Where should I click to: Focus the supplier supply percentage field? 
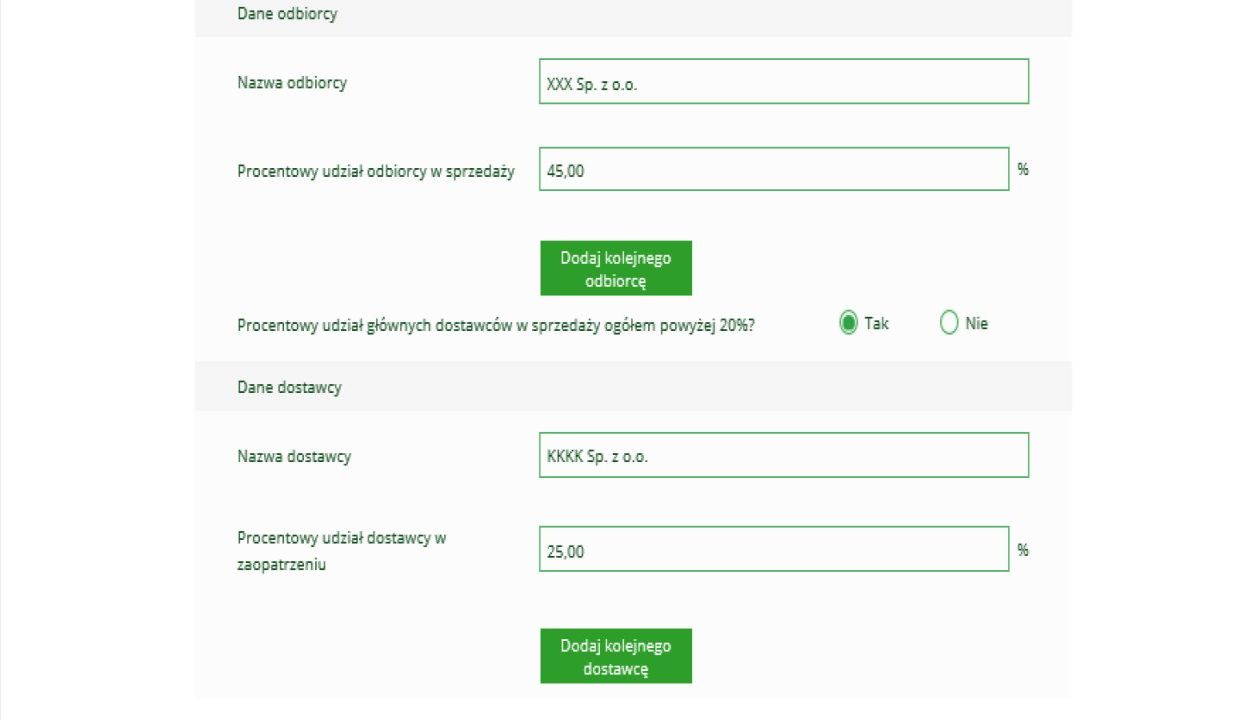tap(773, 550)
